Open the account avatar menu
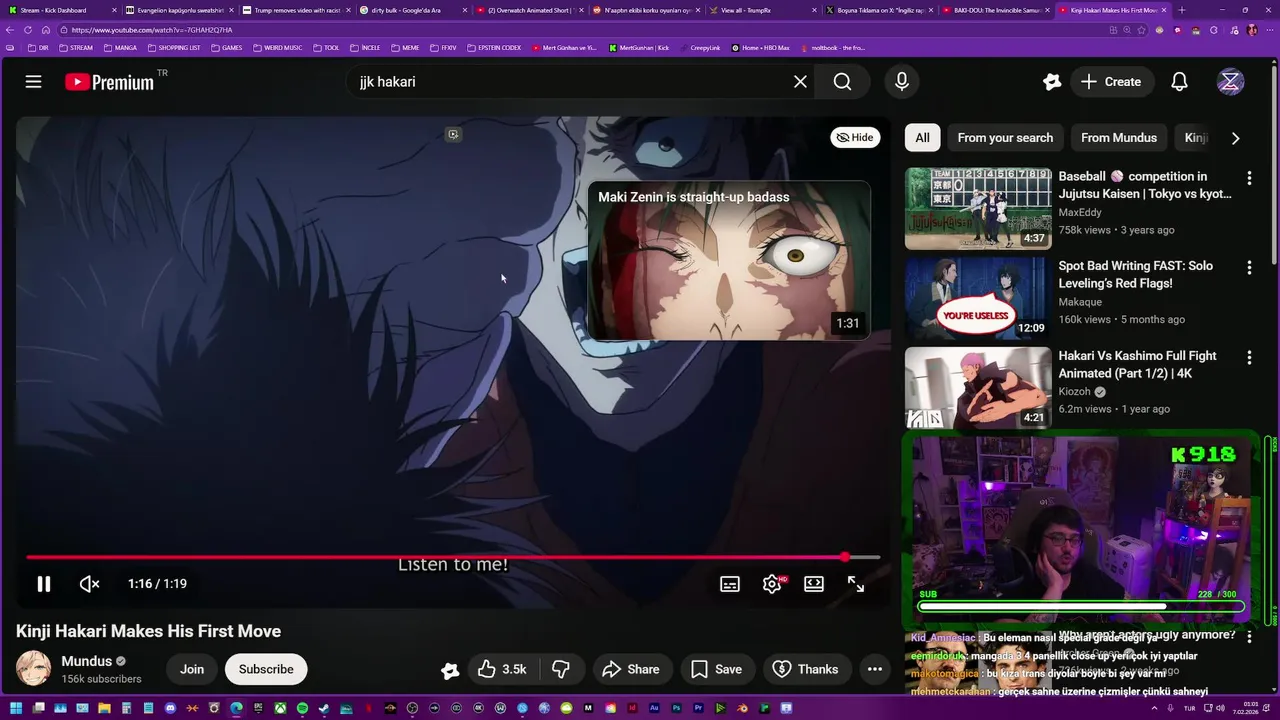Viewport: 1280px width, 720px height. (x=1230, y=82)
